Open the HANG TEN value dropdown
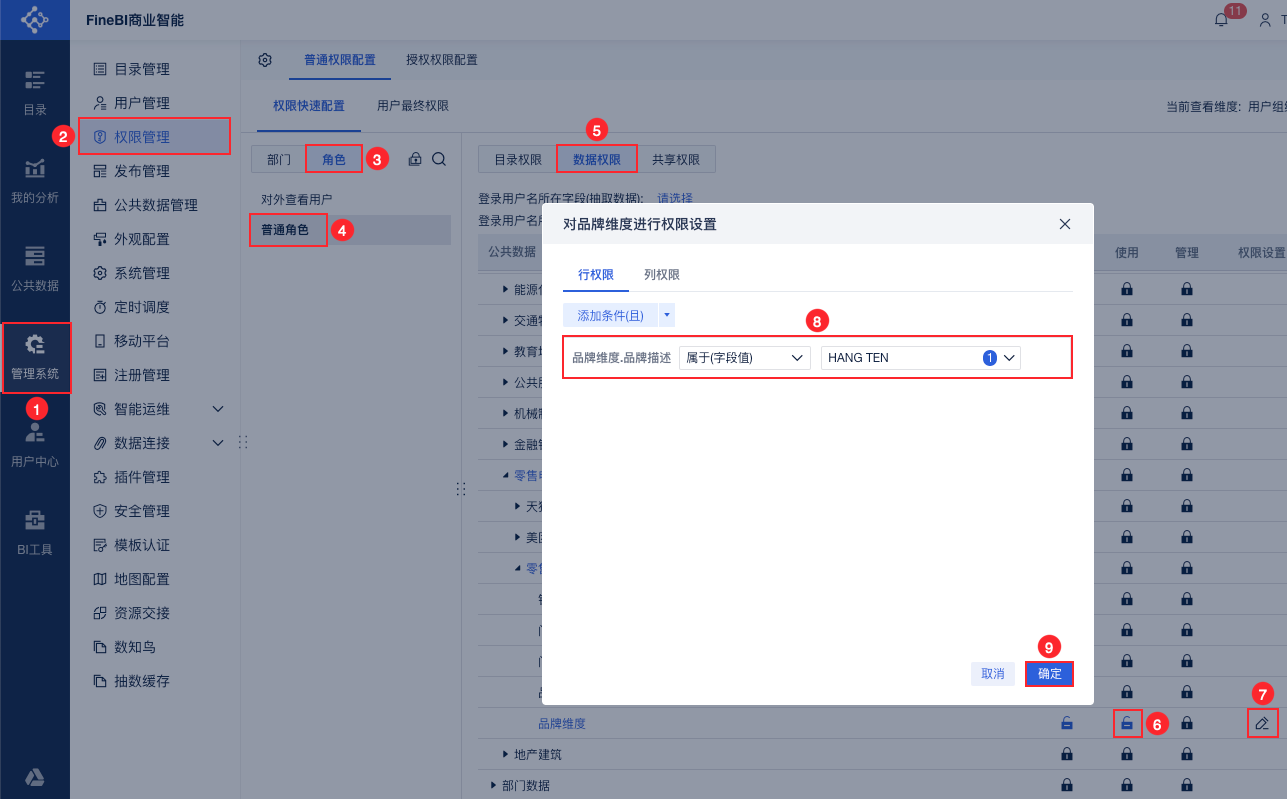1287x799 pixels. [x=921, y=358]
